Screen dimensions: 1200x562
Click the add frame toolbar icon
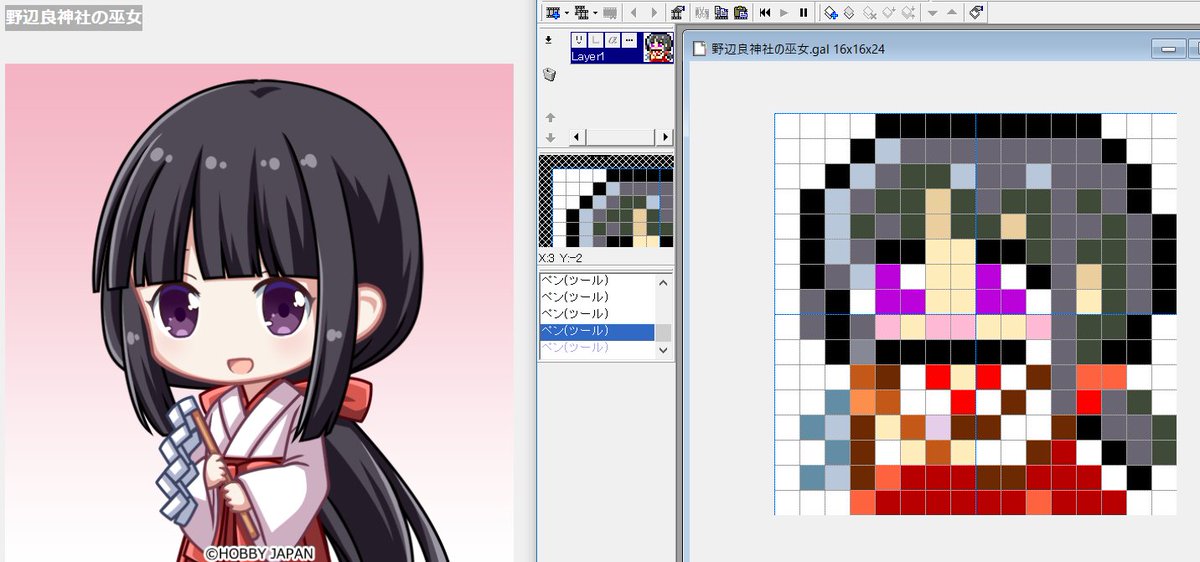point(552,13)
